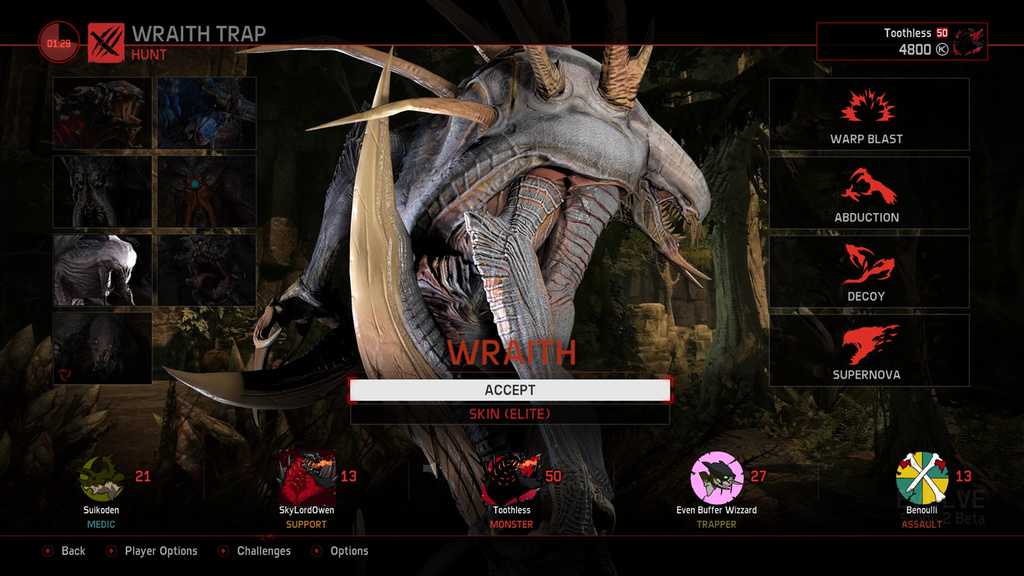Click the Decoy label
This screenshot has width=1024, height=576.
coord(866,296)
